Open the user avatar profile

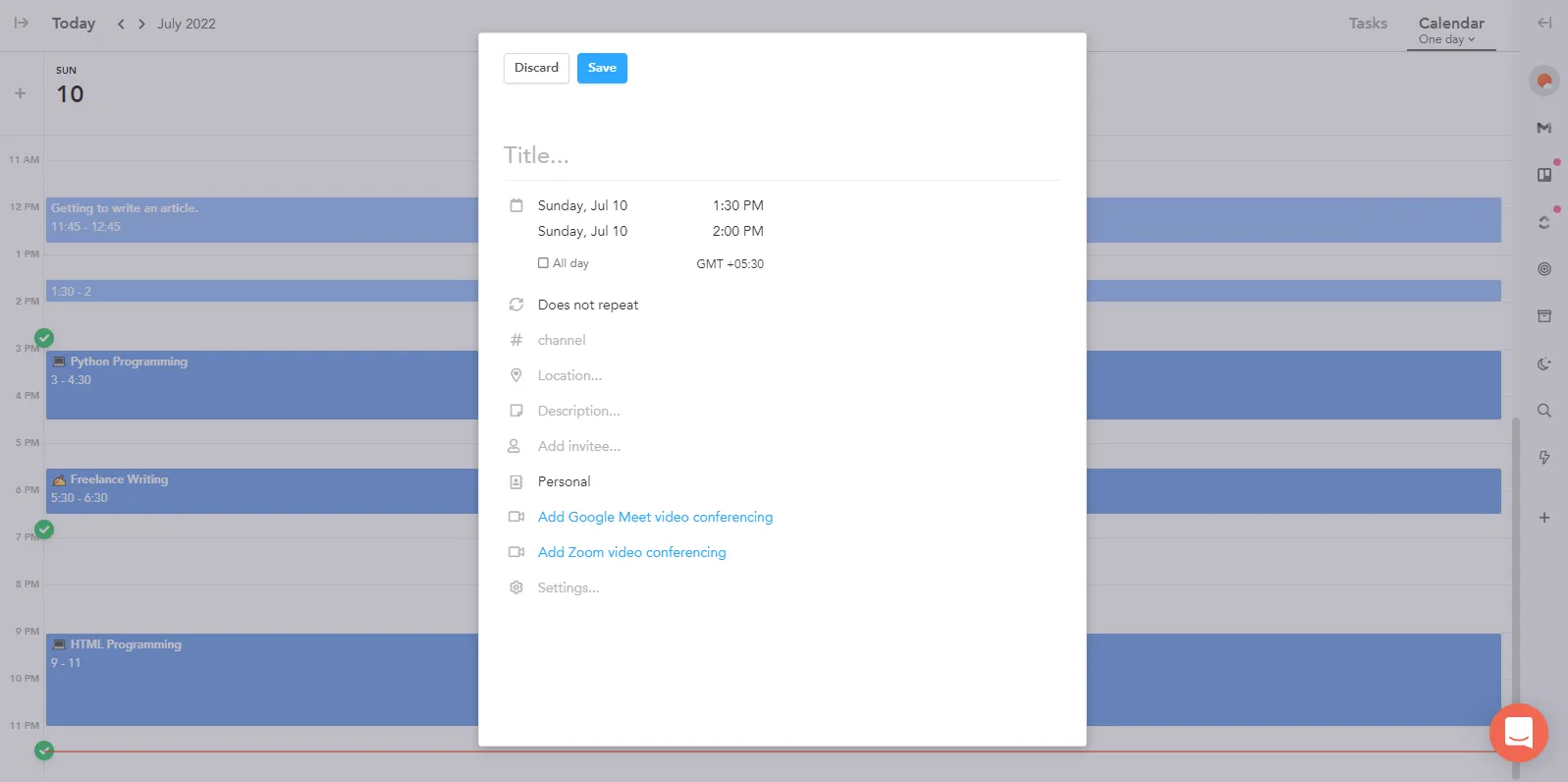[1544, 81]
